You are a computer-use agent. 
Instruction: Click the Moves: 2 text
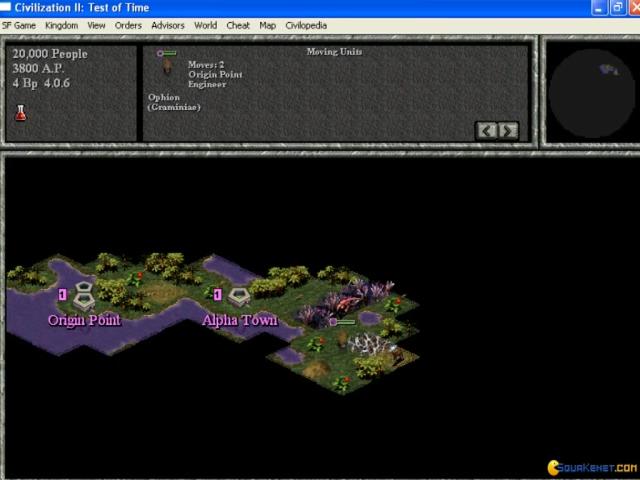point(206,65)
